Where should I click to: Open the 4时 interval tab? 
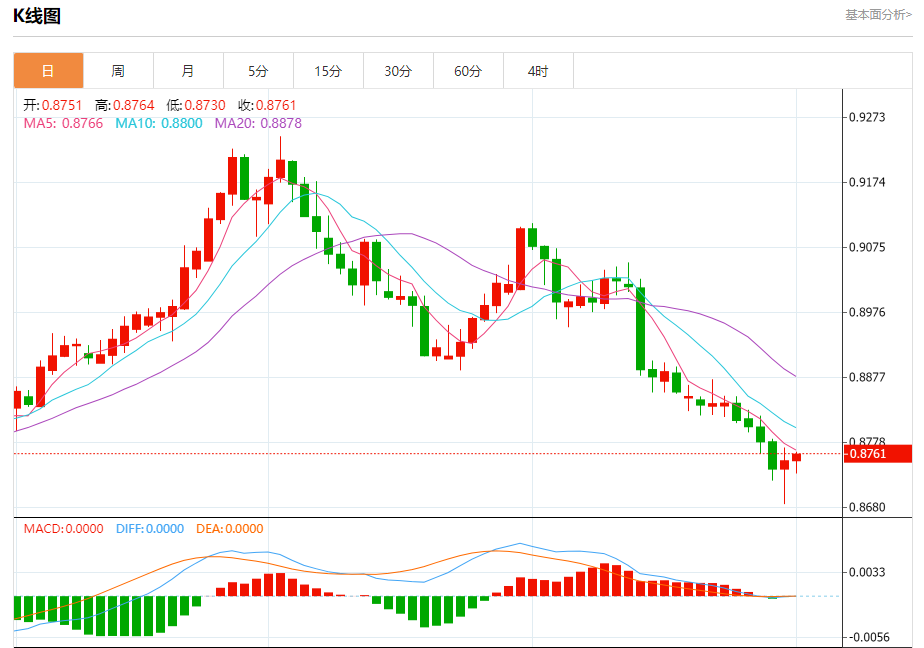tap(538, 71)
